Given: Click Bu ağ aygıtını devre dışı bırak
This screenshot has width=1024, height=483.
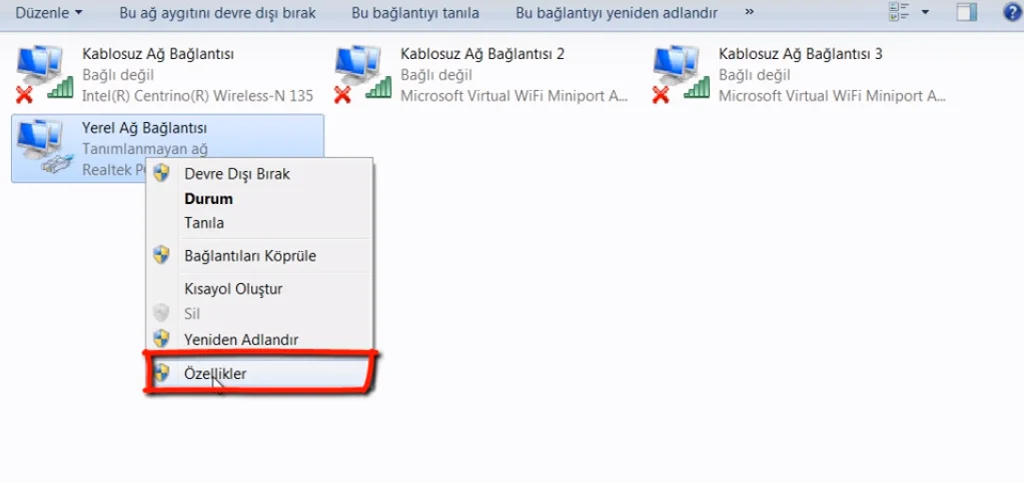Looking at the screenshot, I should 217,12.
